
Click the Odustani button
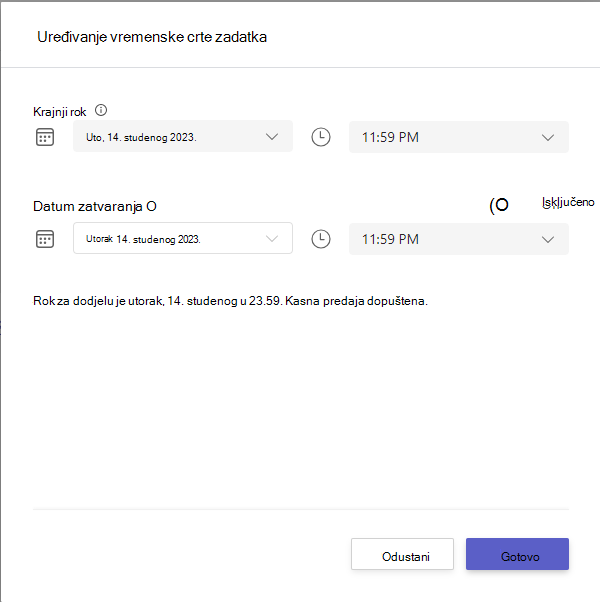402,554
